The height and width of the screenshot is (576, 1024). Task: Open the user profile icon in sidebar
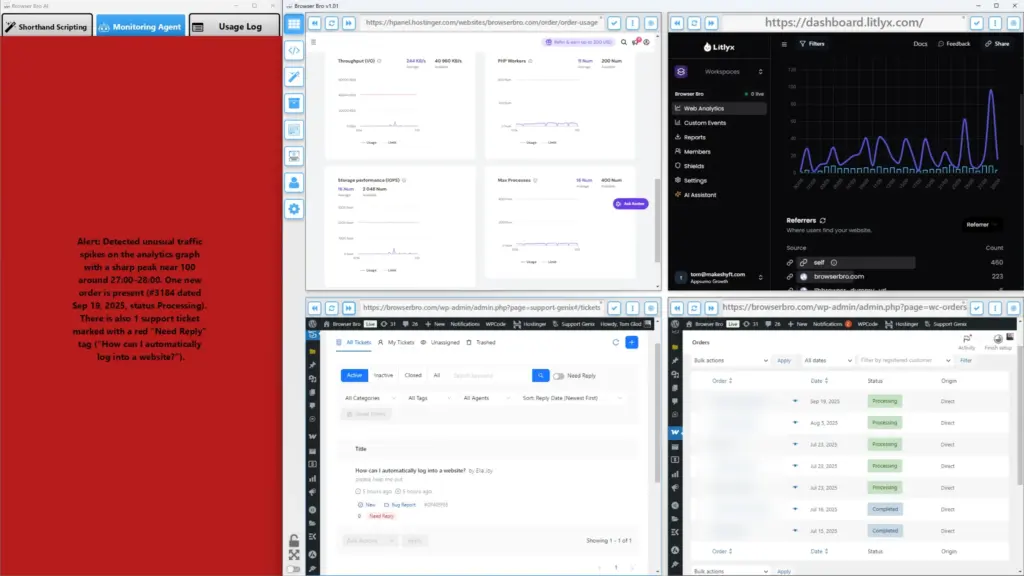tap(294, 182)
